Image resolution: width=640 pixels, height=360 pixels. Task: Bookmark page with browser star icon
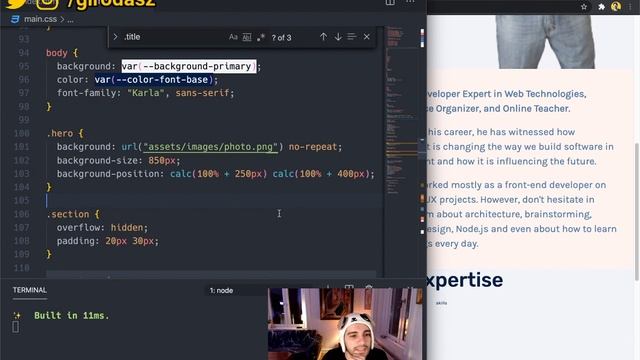click(x=584, y=7)
